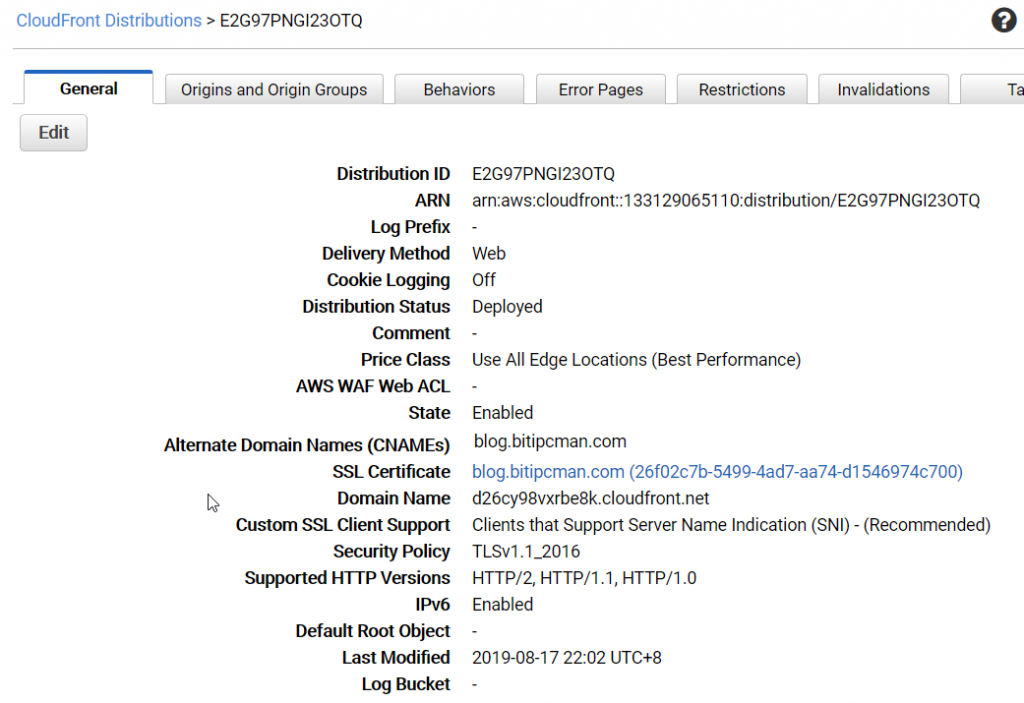1024x703 pixels.
Task: Click the Supported HTTP Versions value
Action: [x=584, y=578]
